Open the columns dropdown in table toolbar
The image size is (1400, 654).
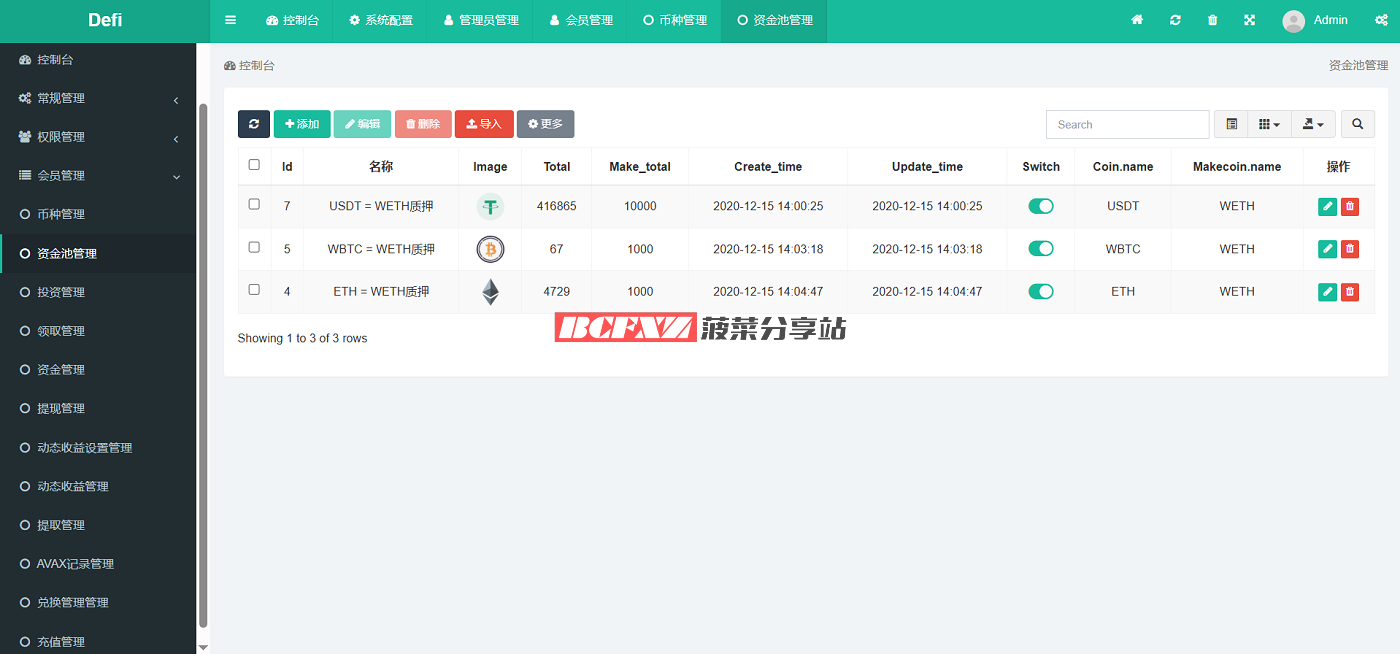(1269, 124)
